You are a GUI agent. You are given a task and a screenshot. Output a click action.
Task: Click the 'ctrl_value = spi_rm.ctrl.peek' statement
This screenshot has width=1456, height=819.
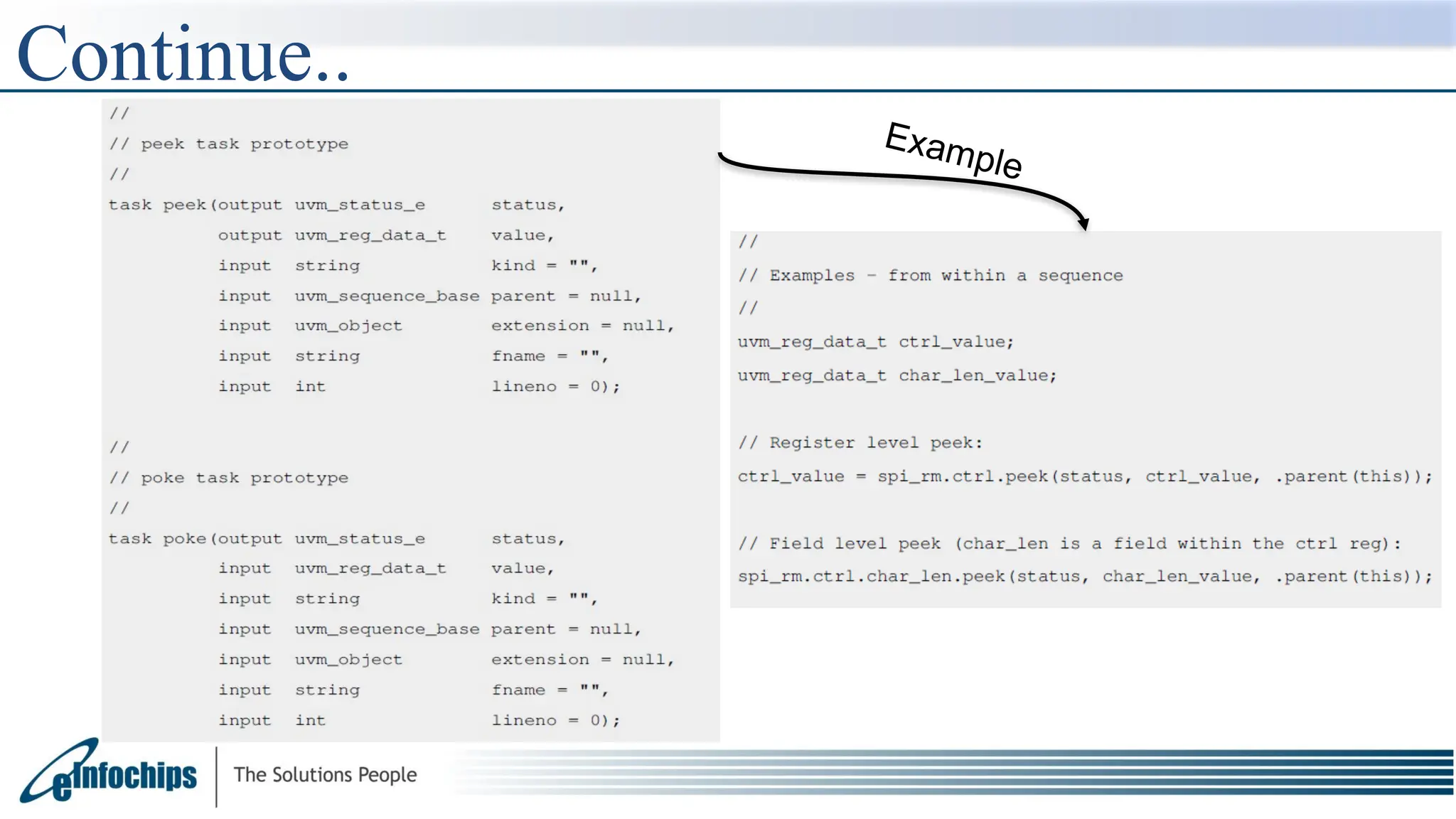pyautogui.click(x=1085, y=477)
